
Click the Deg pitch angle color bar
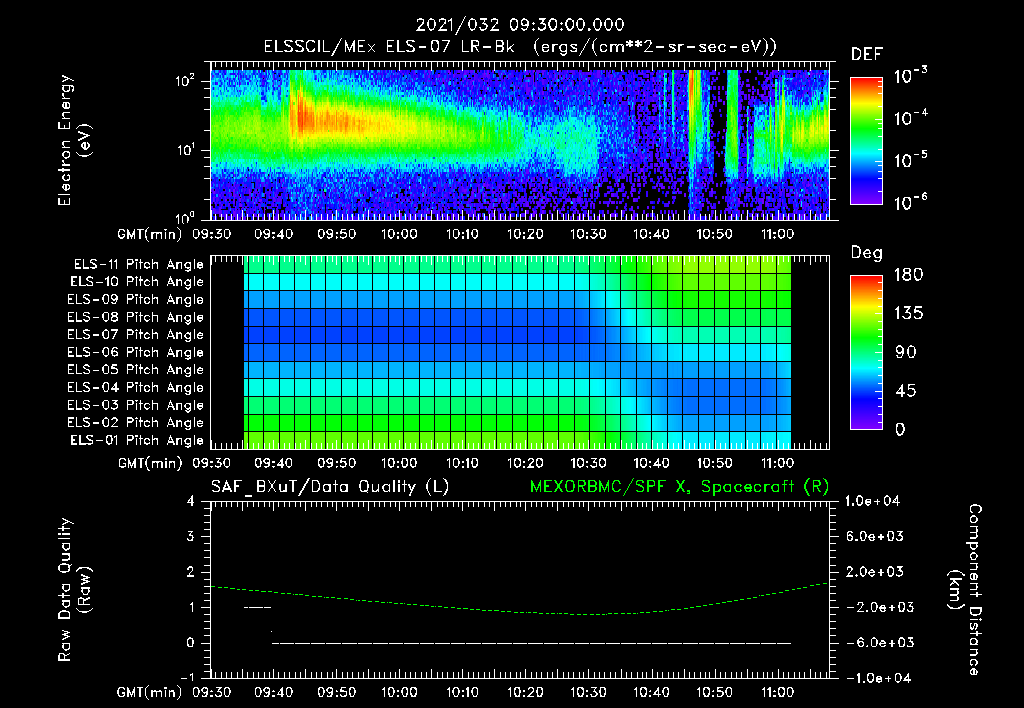866,353
